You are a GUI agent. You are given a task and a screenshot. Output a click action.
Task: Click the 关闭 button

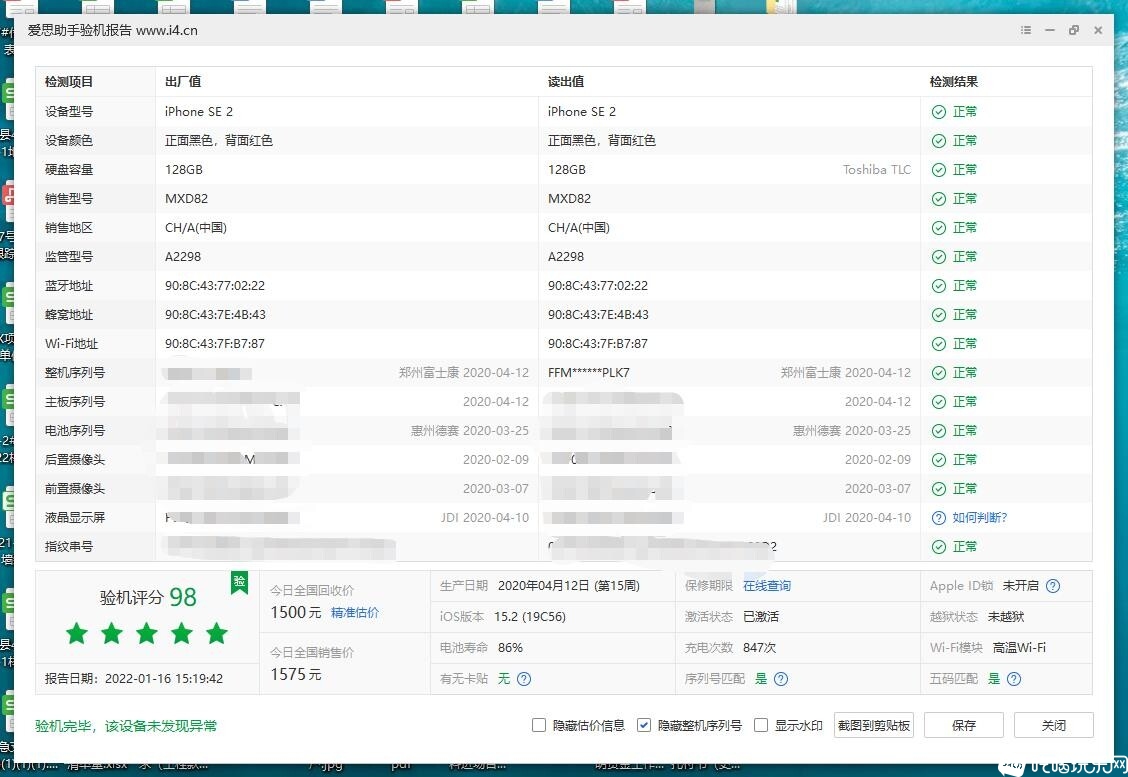point(1054,725)
